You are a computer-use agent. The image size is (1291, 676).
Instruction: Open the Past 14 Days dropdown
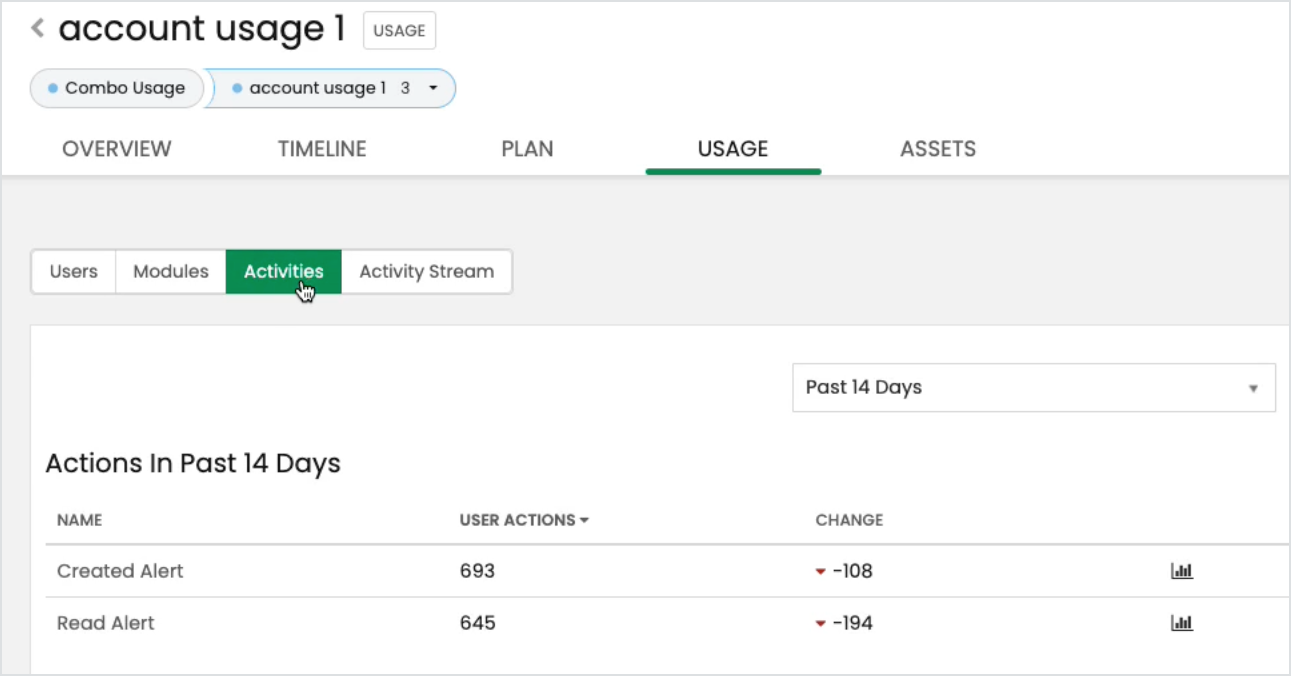tap(1033, 387)
